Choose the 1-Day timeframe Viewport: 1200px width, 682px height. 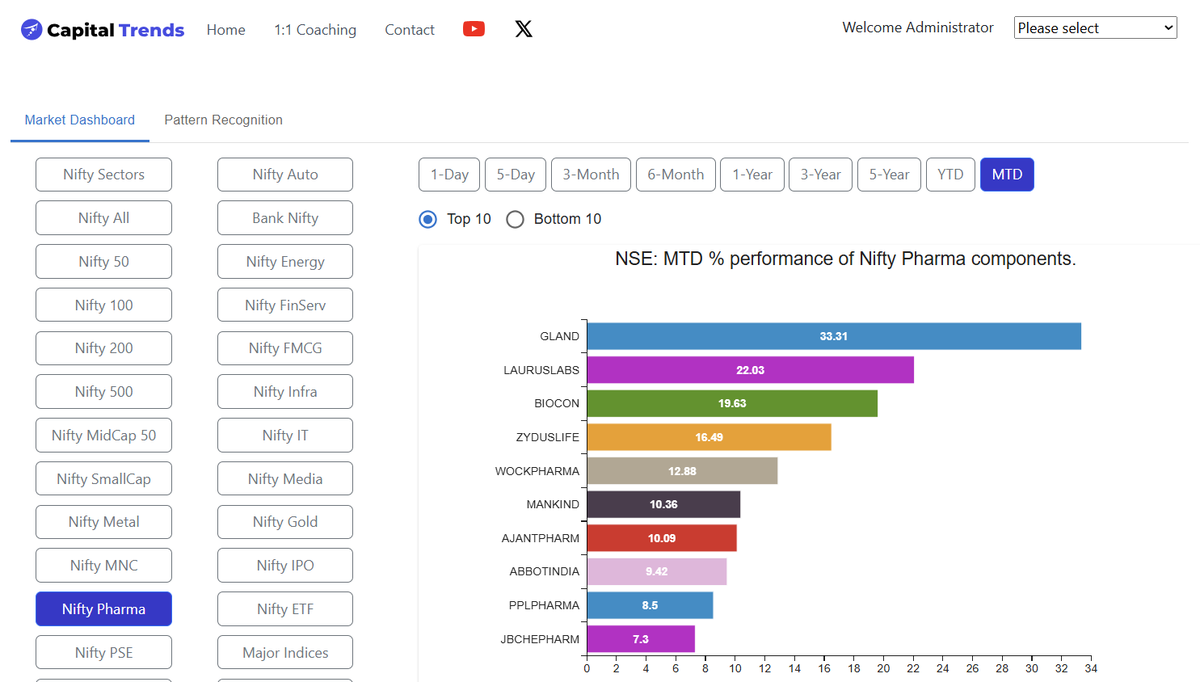click(450, 174)
